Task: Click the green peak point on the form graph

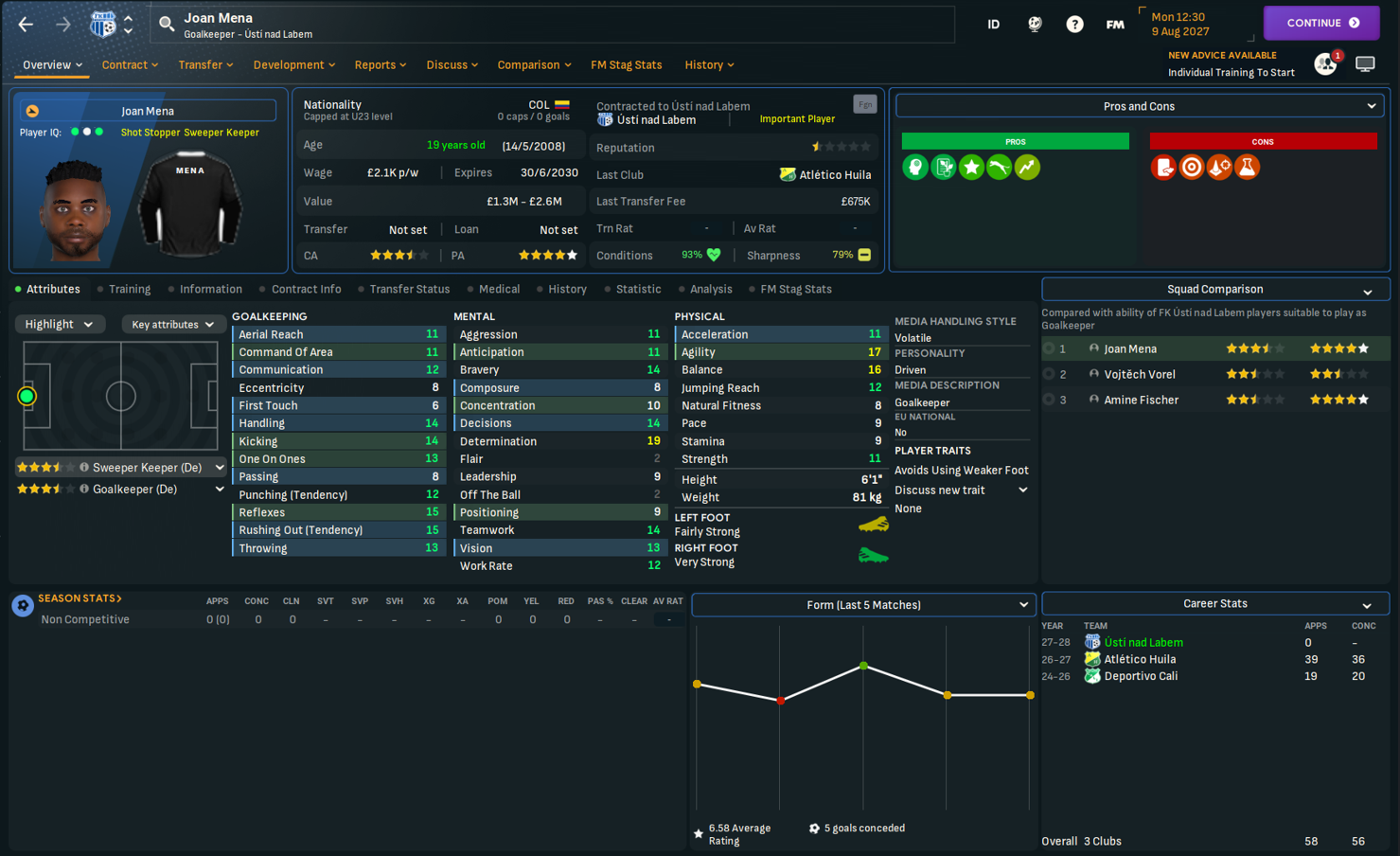Action: click(863, 667)
